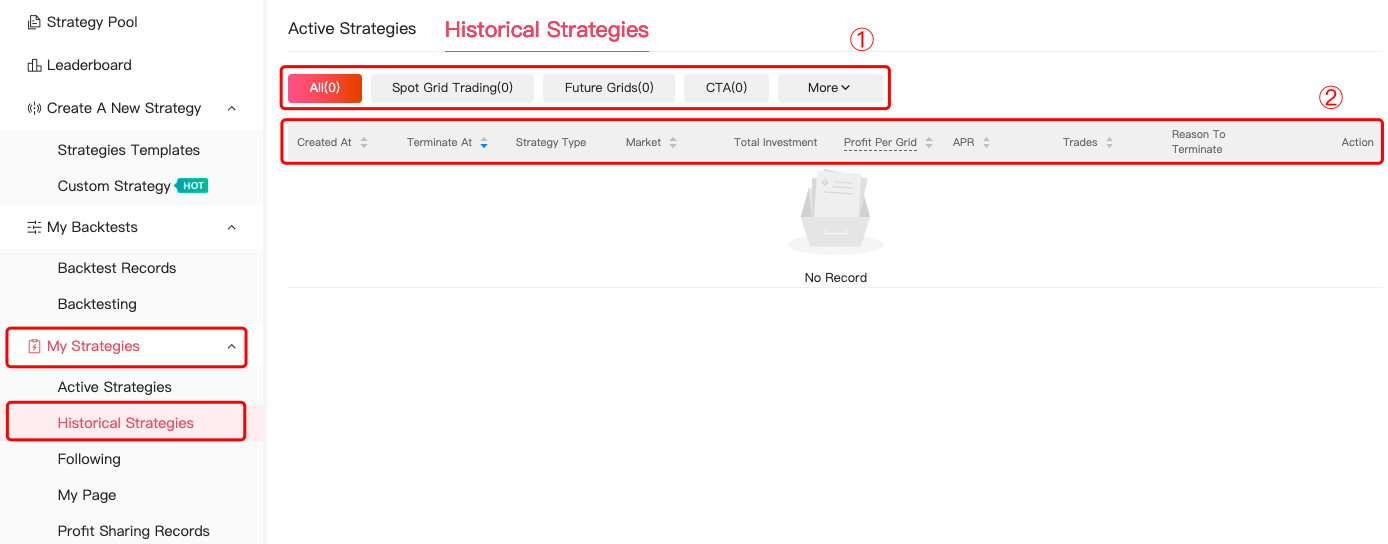Sort the APR column arrows
Image resolution: width=1388 pixels, height=544 pixels.
pyautogui.click(x=986, y=143)
